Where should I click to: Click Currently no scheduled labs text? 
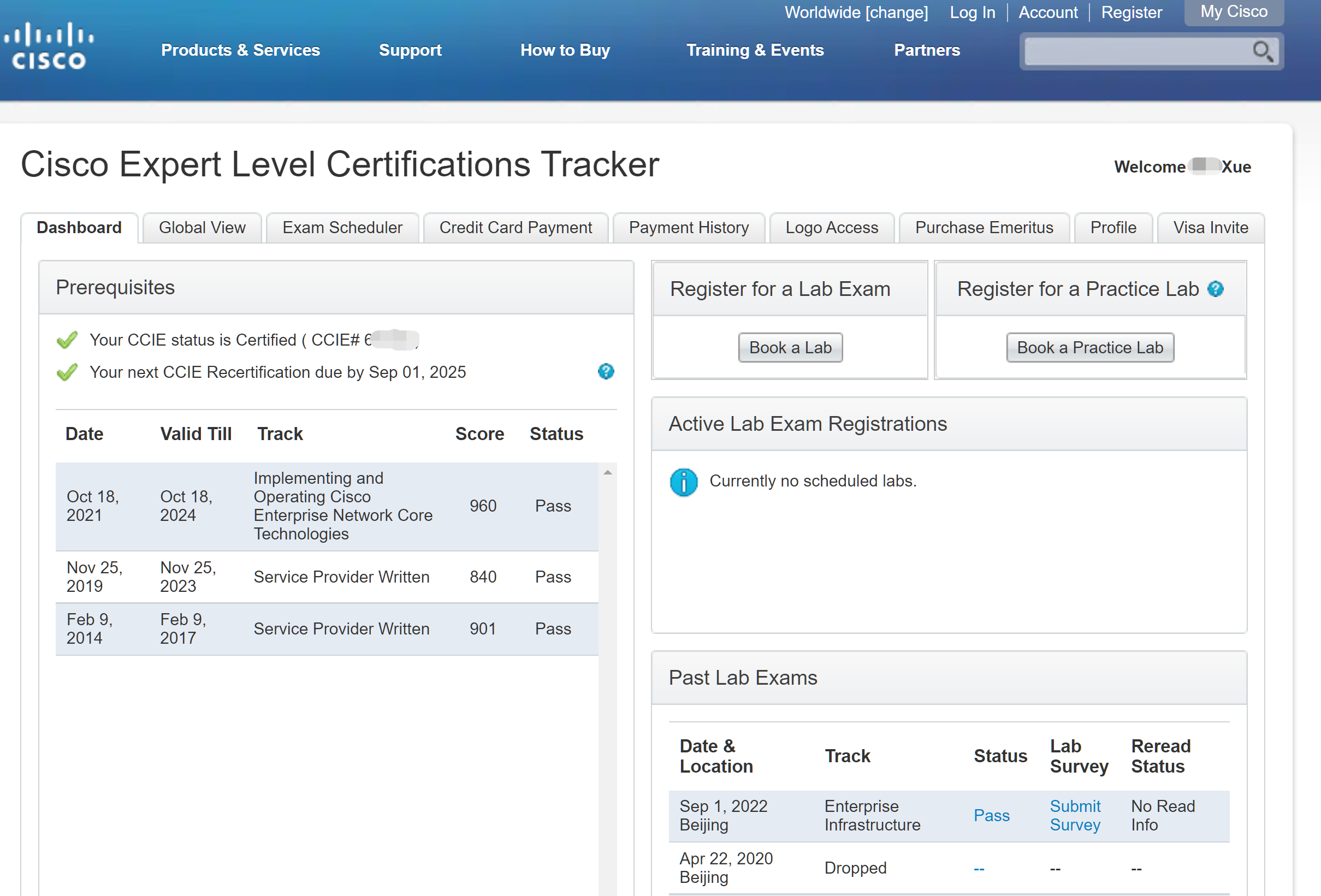click(x=812, y=481)
